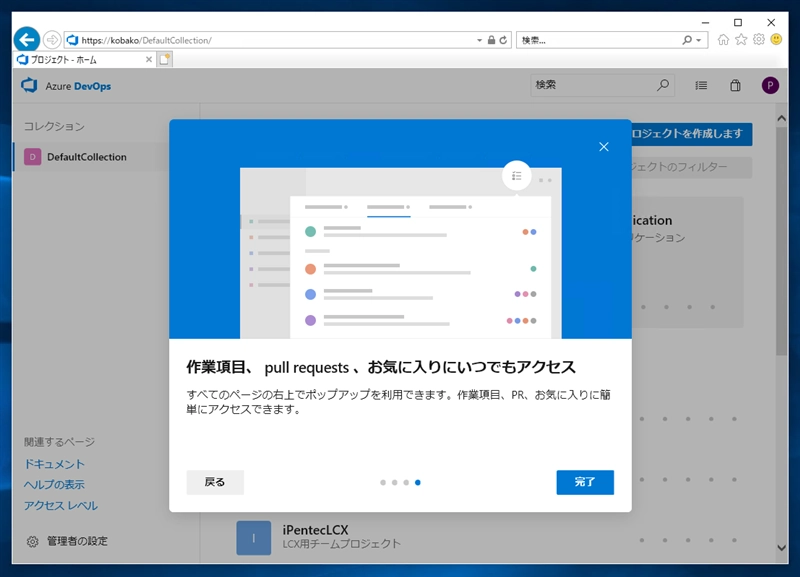Click the browser back arrow button
This screenshot has width=800, height=577.
pos(27,39)
